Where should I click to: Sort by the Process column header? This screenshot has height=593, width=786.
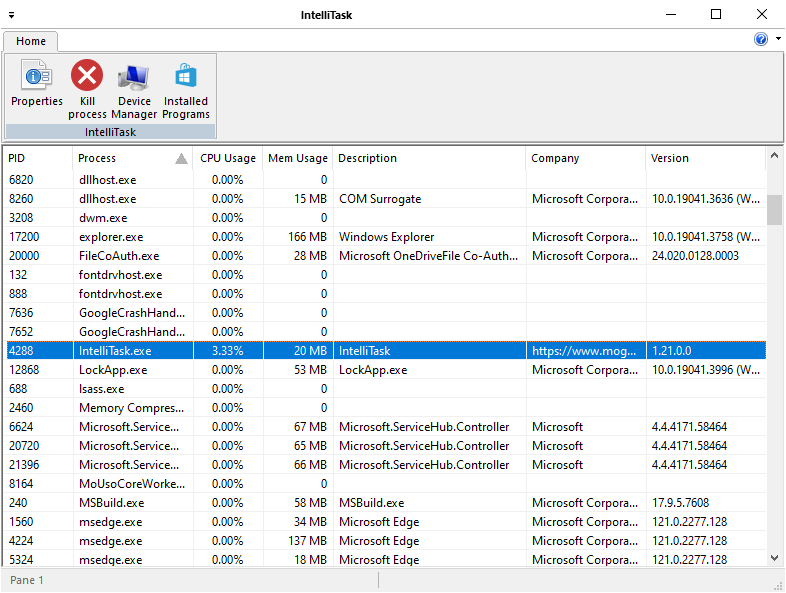(x=133, y=158)
